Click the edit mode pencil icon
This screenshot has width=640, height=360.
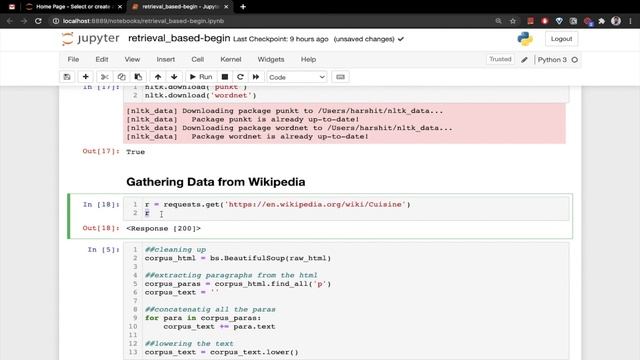524,60
